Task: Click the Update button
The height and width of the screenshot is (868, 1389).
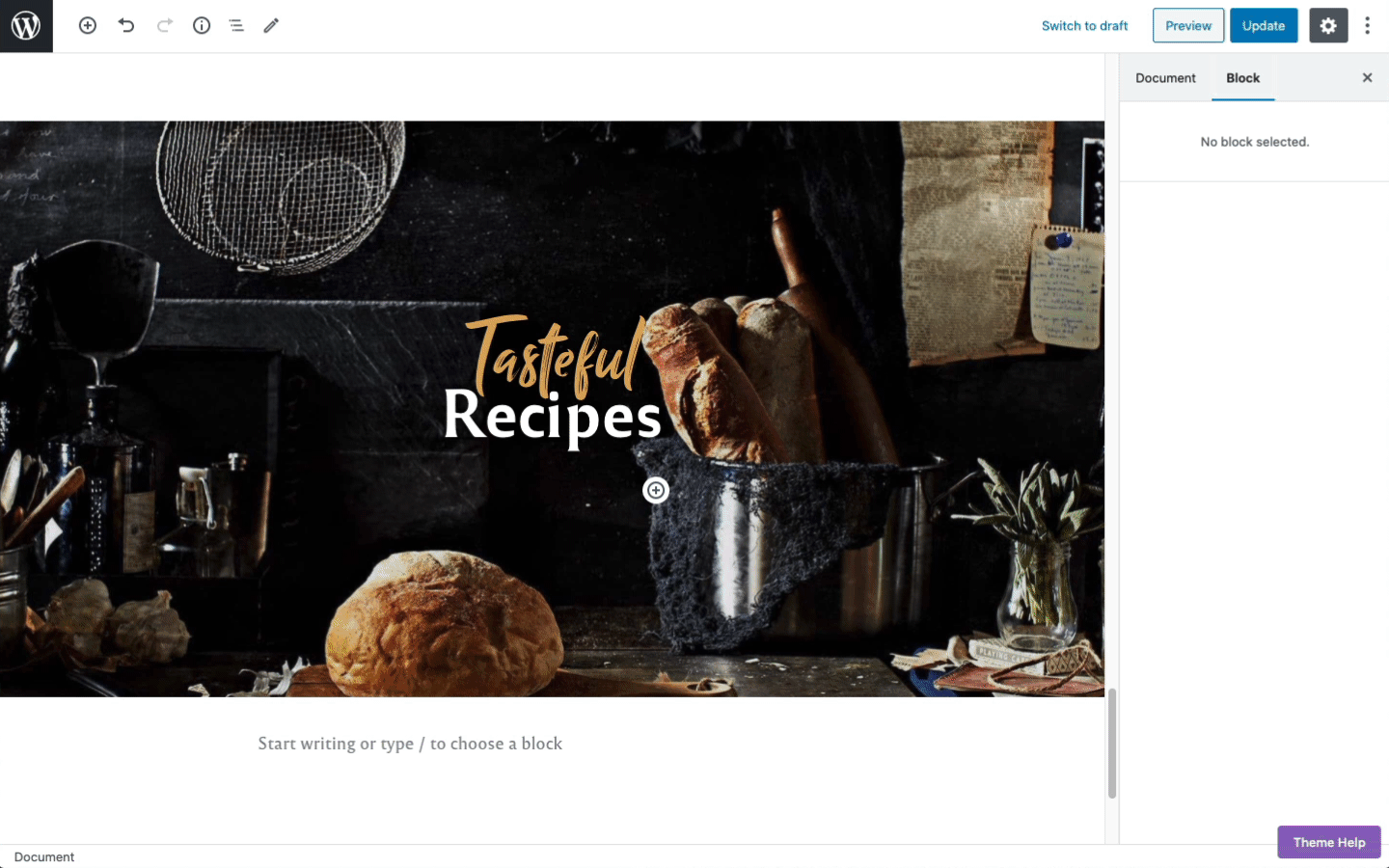Action: click(x=1264, y=26)
